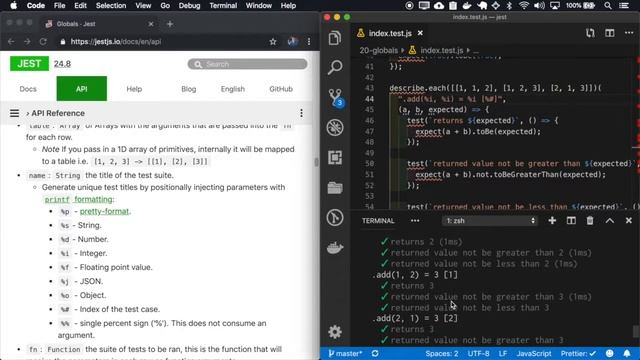The image size is (640, 360).
Task: Reload the Jest page in the browser
Action: pyautogui.click(x=43, y=42)
